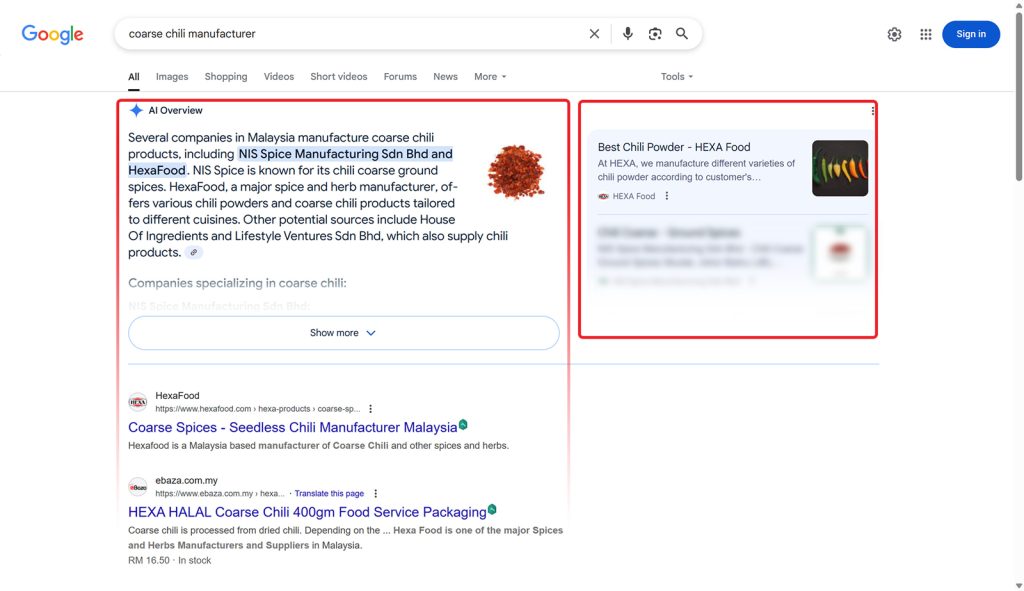Click highlighted NIS Spice Manufacturing Sdn Bhd text
The width and height of the screenshot is (1024, 591).
coord(345,154)
